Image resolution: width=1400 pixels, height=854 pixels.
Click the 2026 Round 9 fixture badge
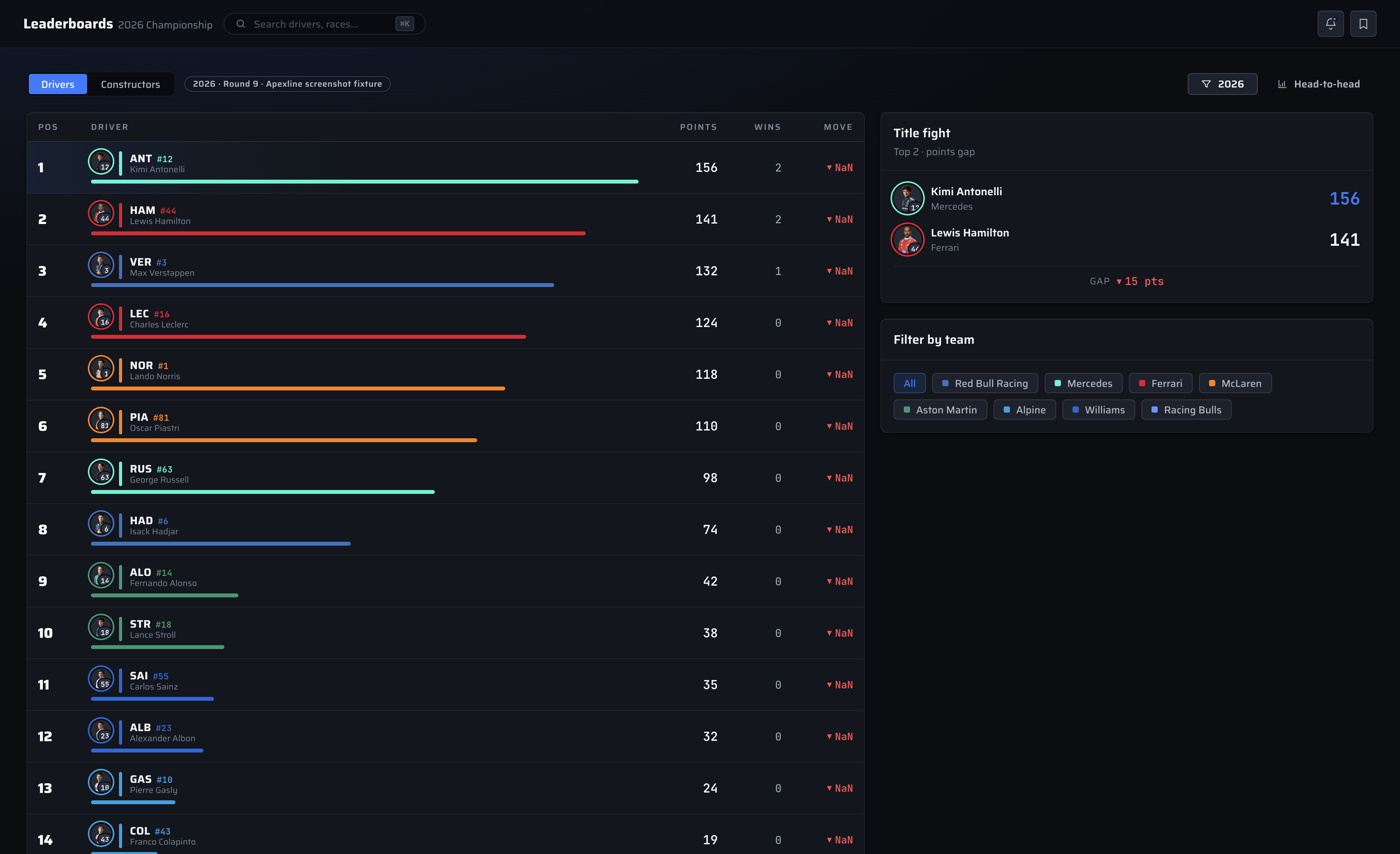(x=287, y=84)
